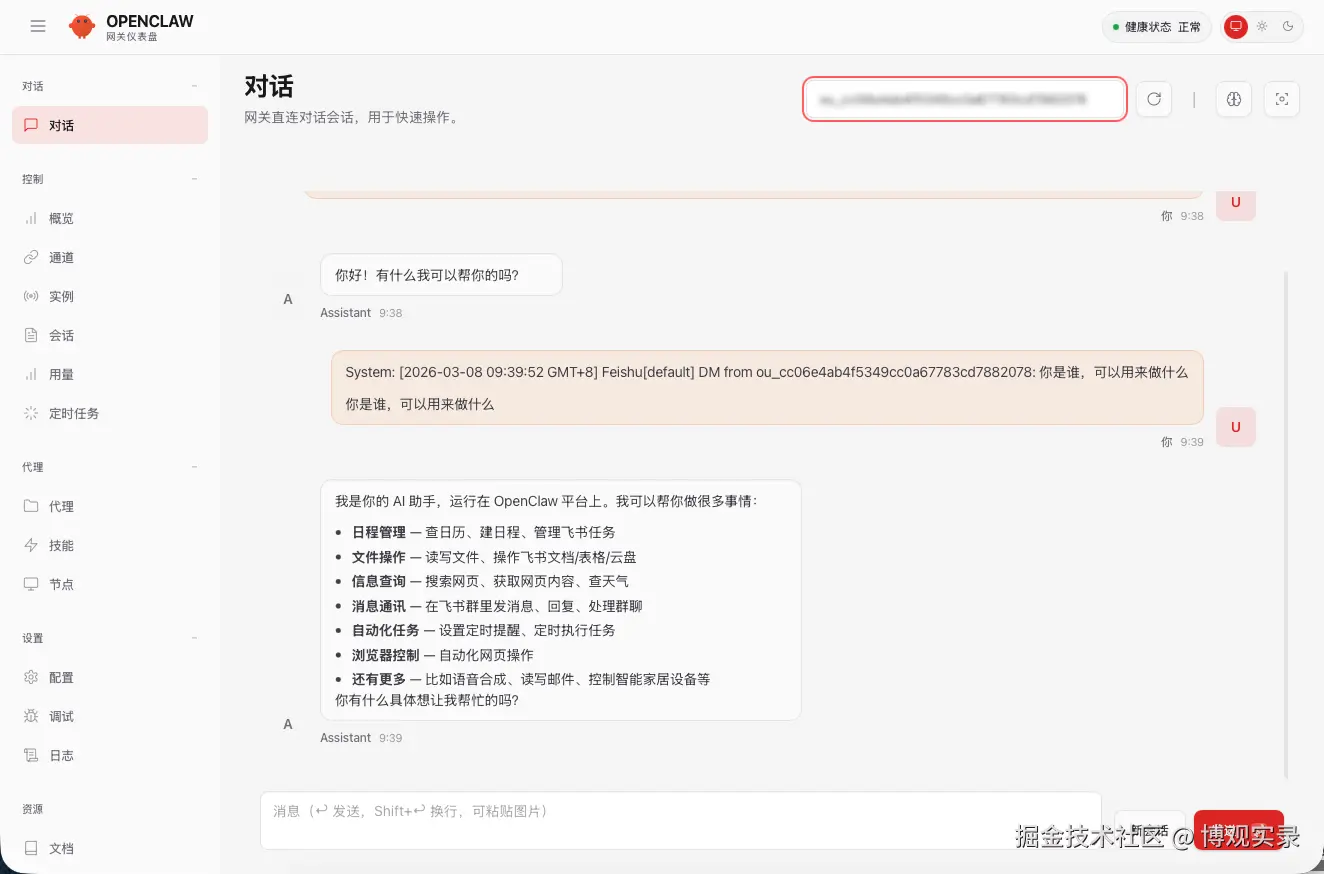Click the 网关直连对话会话 subtitle text
Screen dimensions: 1324x874
coord(352,117)
